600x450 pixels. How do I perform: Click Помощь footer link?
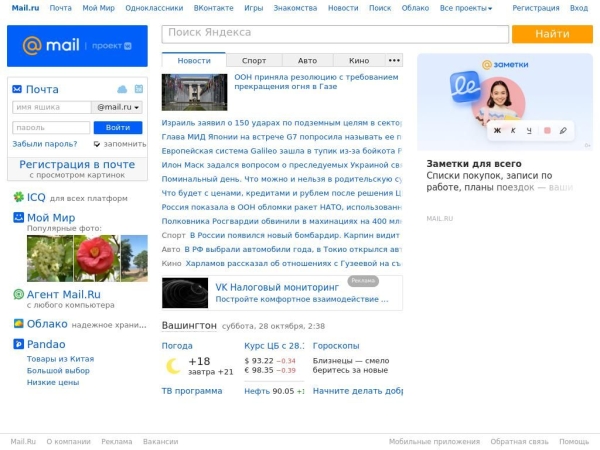point(574,442)
